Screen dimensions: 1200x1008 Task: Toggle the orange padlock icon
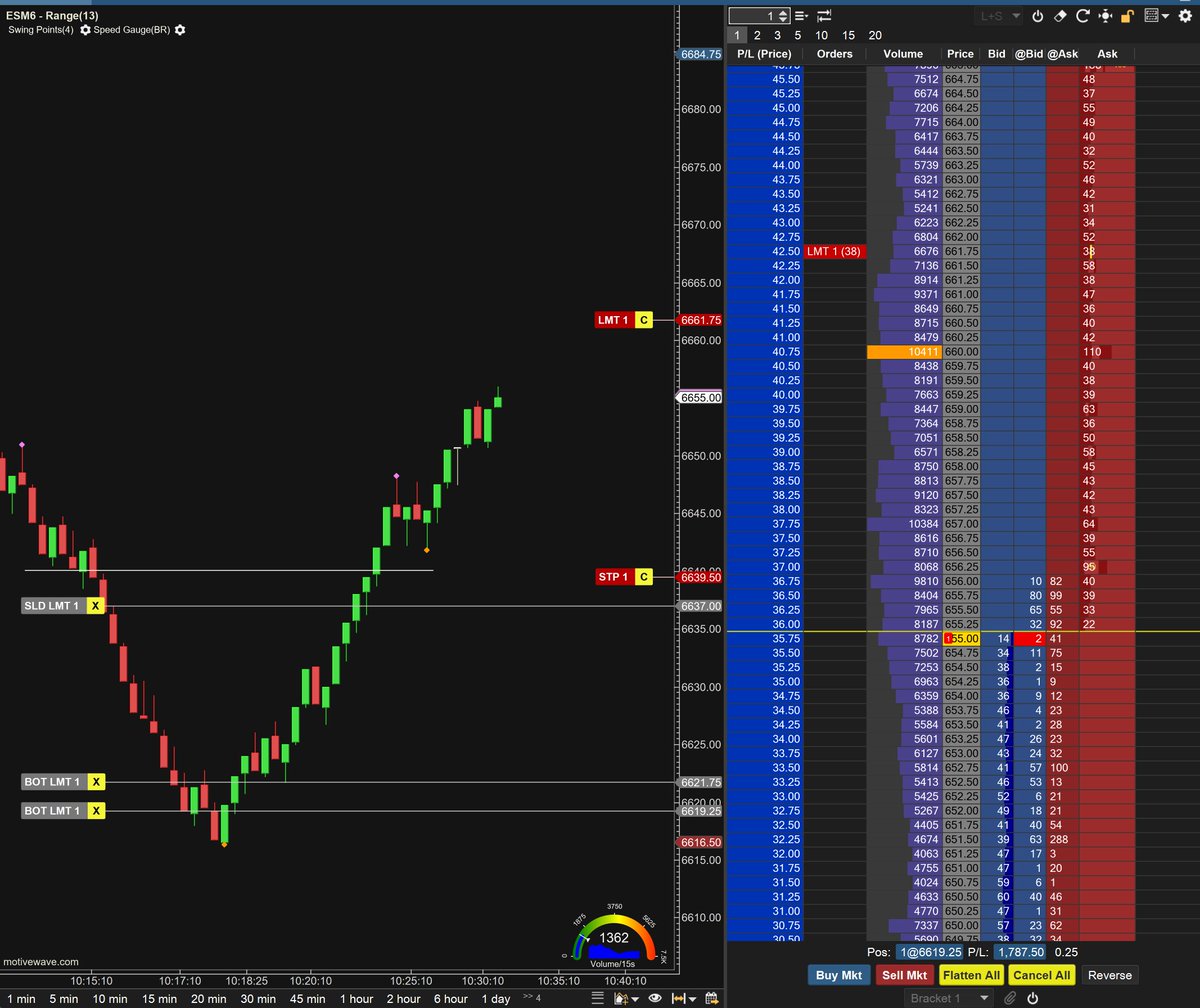1127,16
